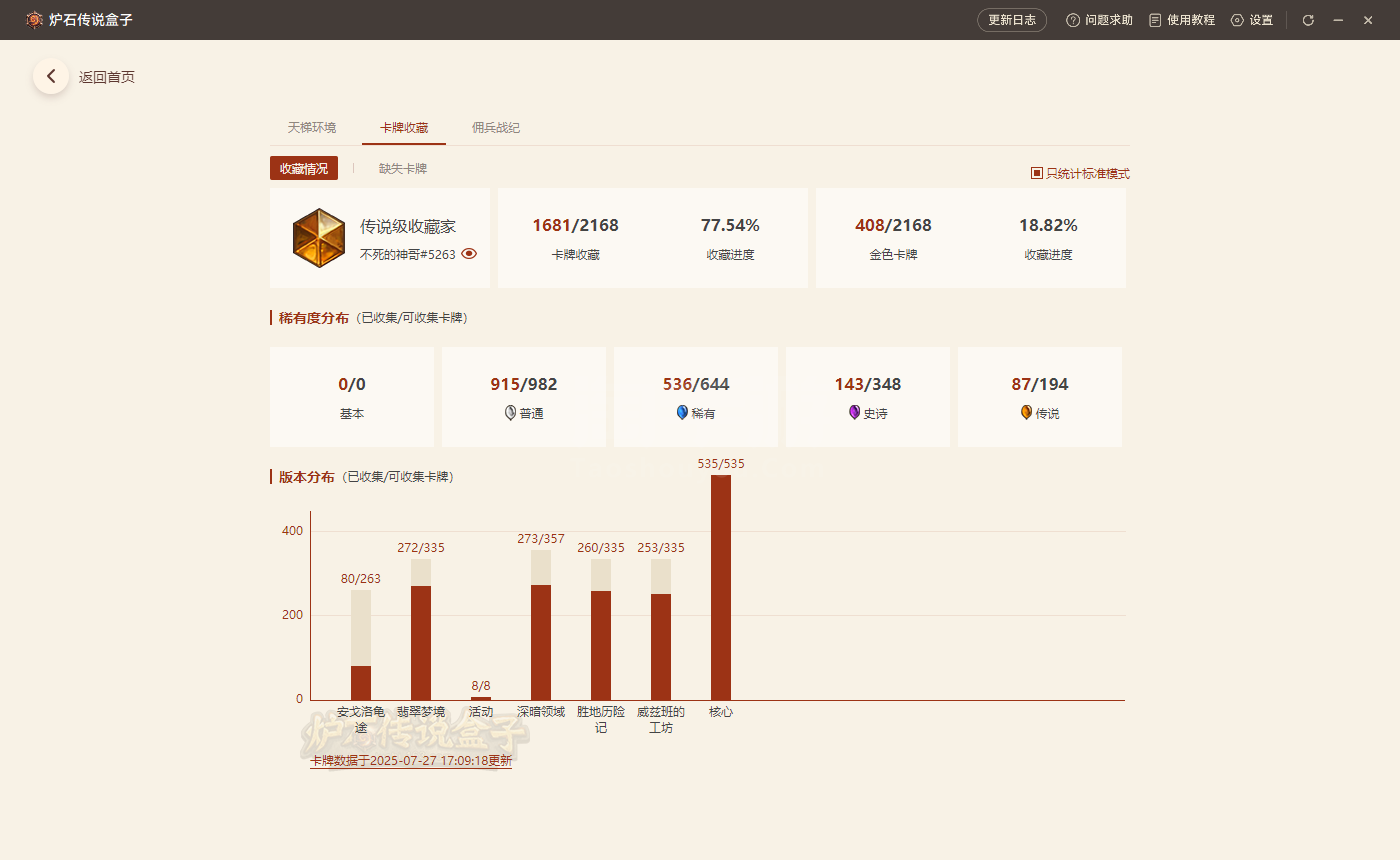Open the 问题求助 help icon
This screenshot has height=860, width=1400.
[1073, 20]
